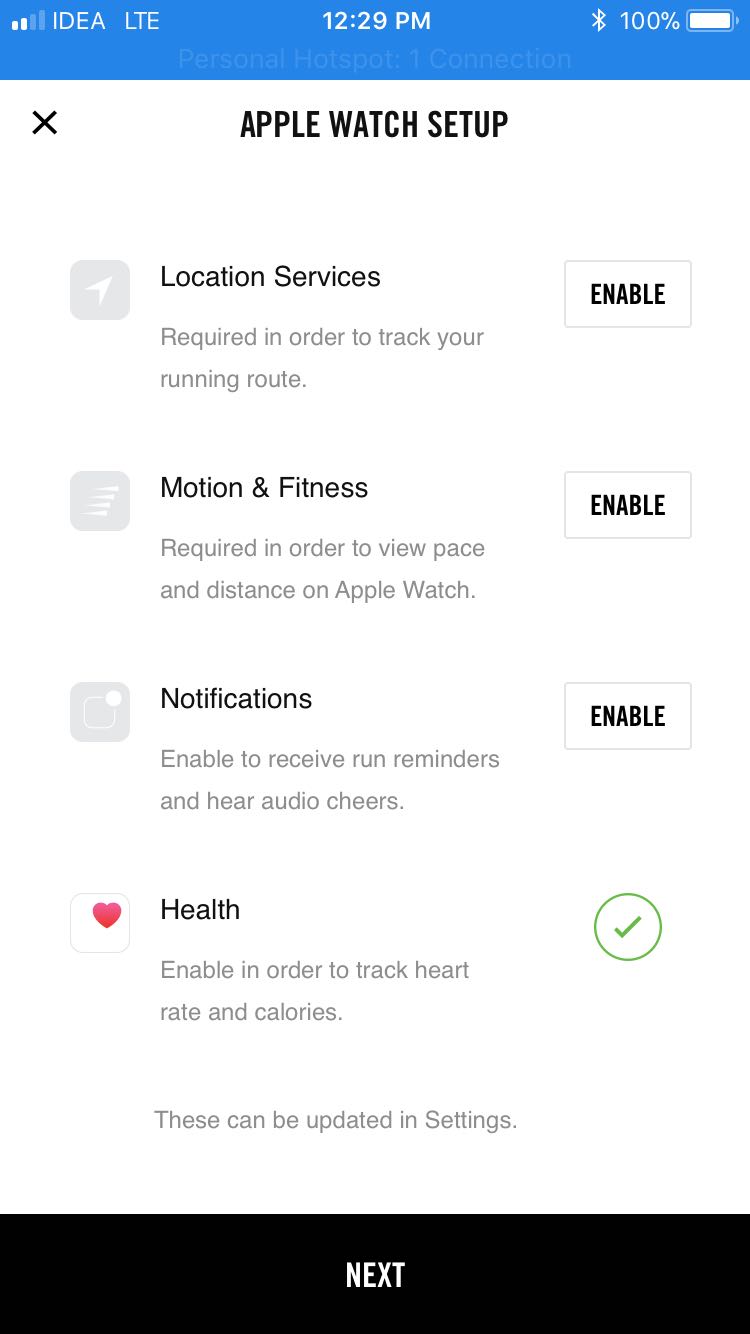Tap the Bluetooth status bar icon
The height and width of the screenshot is (1334, 750).
(x=598, y=20)
